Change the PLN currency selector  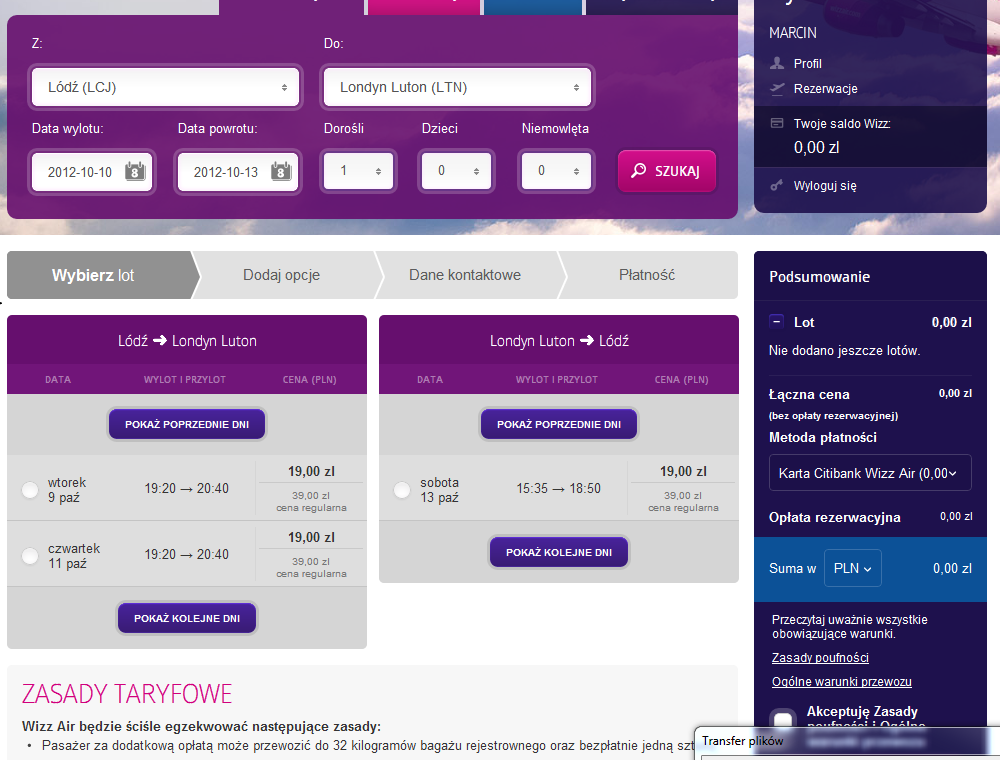tap(852, 568)
